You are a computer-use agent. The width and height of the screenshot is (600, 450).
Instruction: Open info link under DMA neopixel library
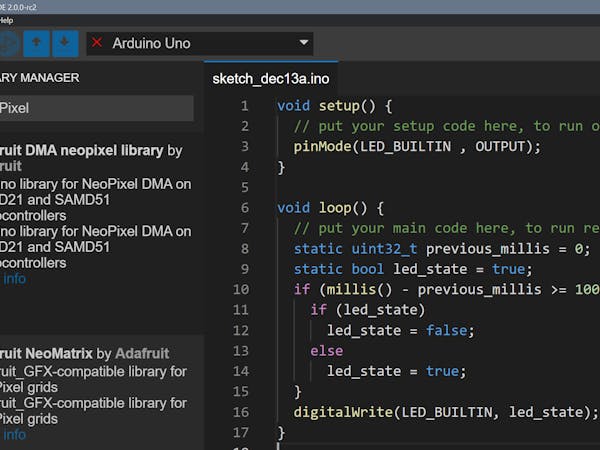[x=14, y=279]
